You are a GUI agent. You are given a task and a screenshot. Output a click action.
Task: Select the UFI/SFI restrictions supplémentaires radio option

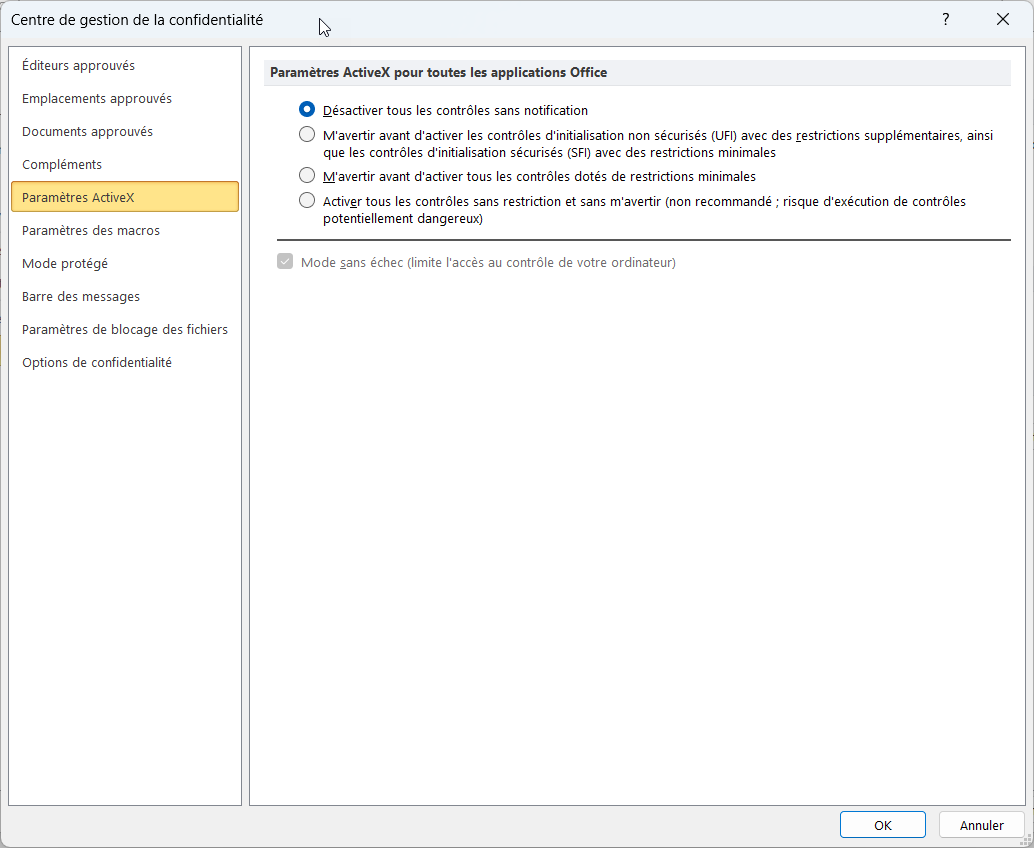pos(307,135)
